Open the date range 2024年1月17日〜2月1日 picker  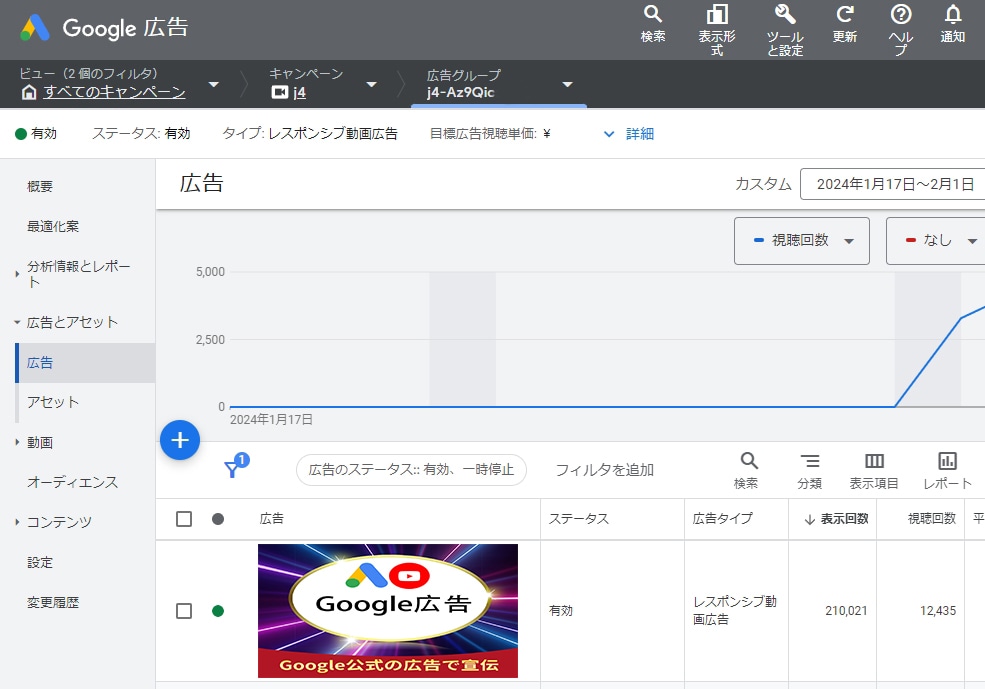[892, 184]
